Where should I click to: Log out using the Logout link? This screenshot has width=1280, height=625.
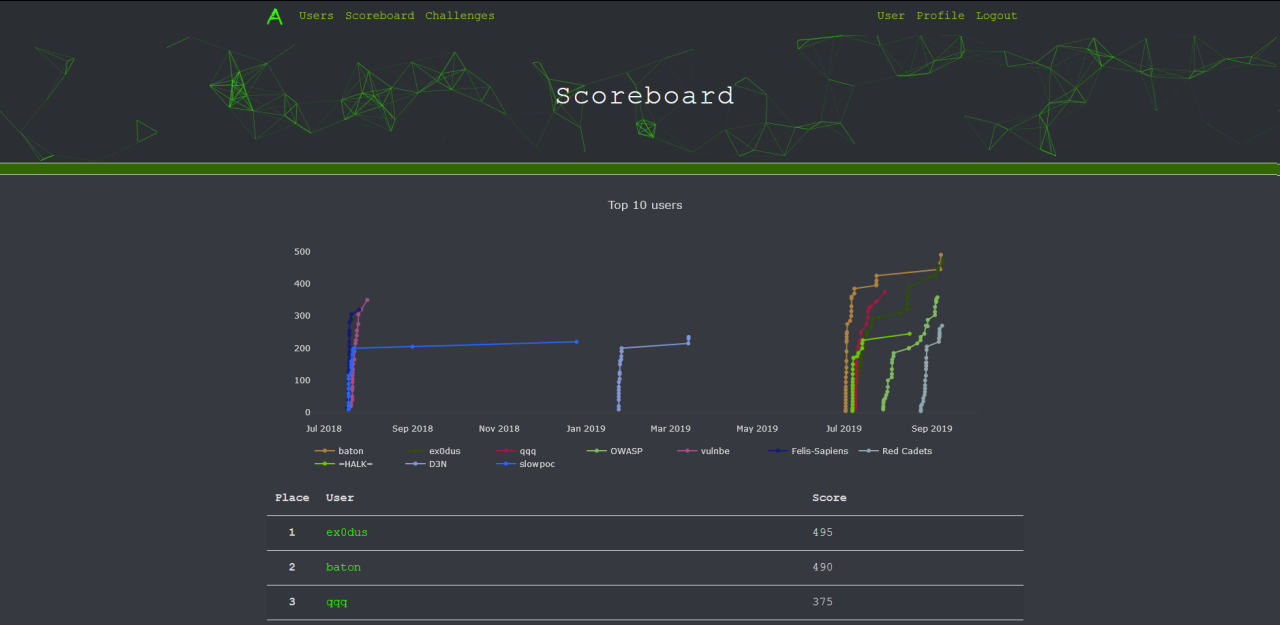(996, 16)
